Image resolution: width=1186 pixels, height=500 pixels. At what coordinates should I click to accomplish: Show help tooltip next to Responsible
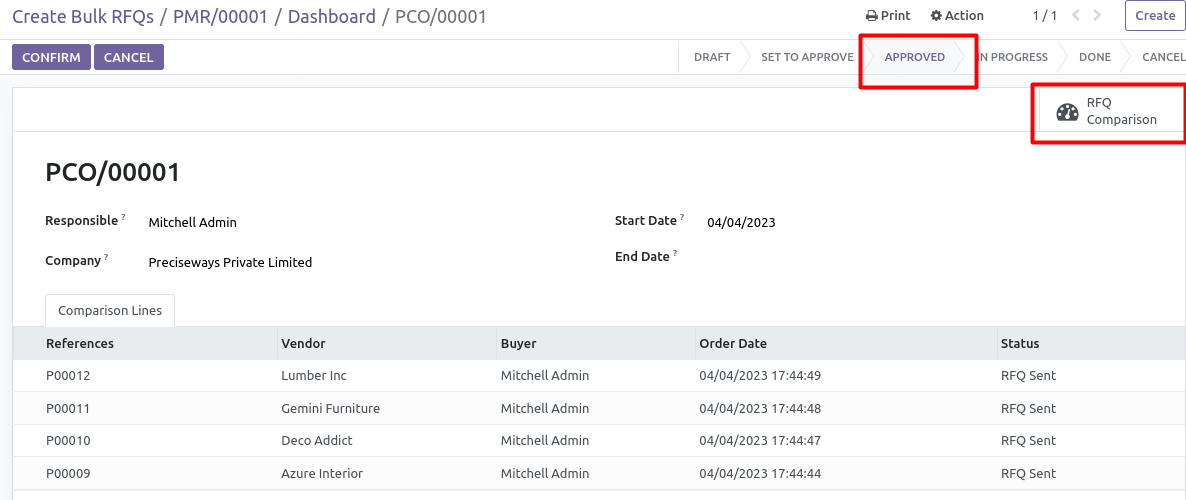pyautogui.click(x=123, y=217)
